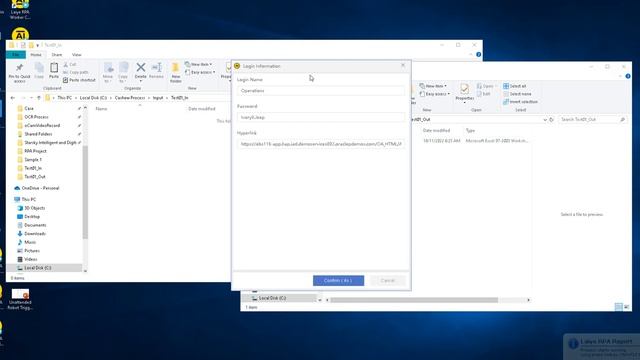The width and height of the screenshot is (640, 360).
Task: Click the Login Name input field
Action: 321,91
